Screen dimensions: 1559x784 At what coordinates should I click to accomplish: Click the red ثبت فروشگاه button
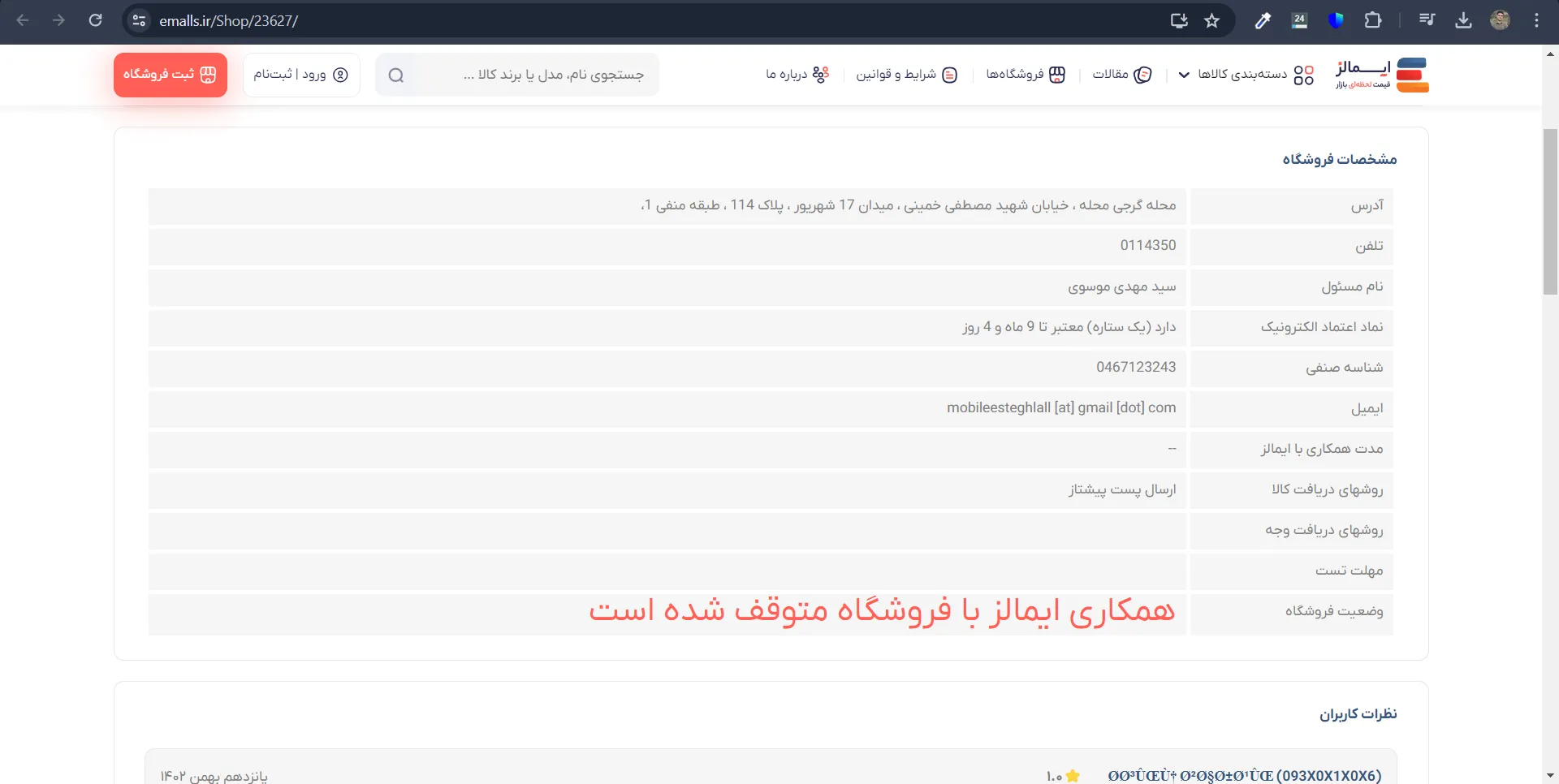(171, 74)
